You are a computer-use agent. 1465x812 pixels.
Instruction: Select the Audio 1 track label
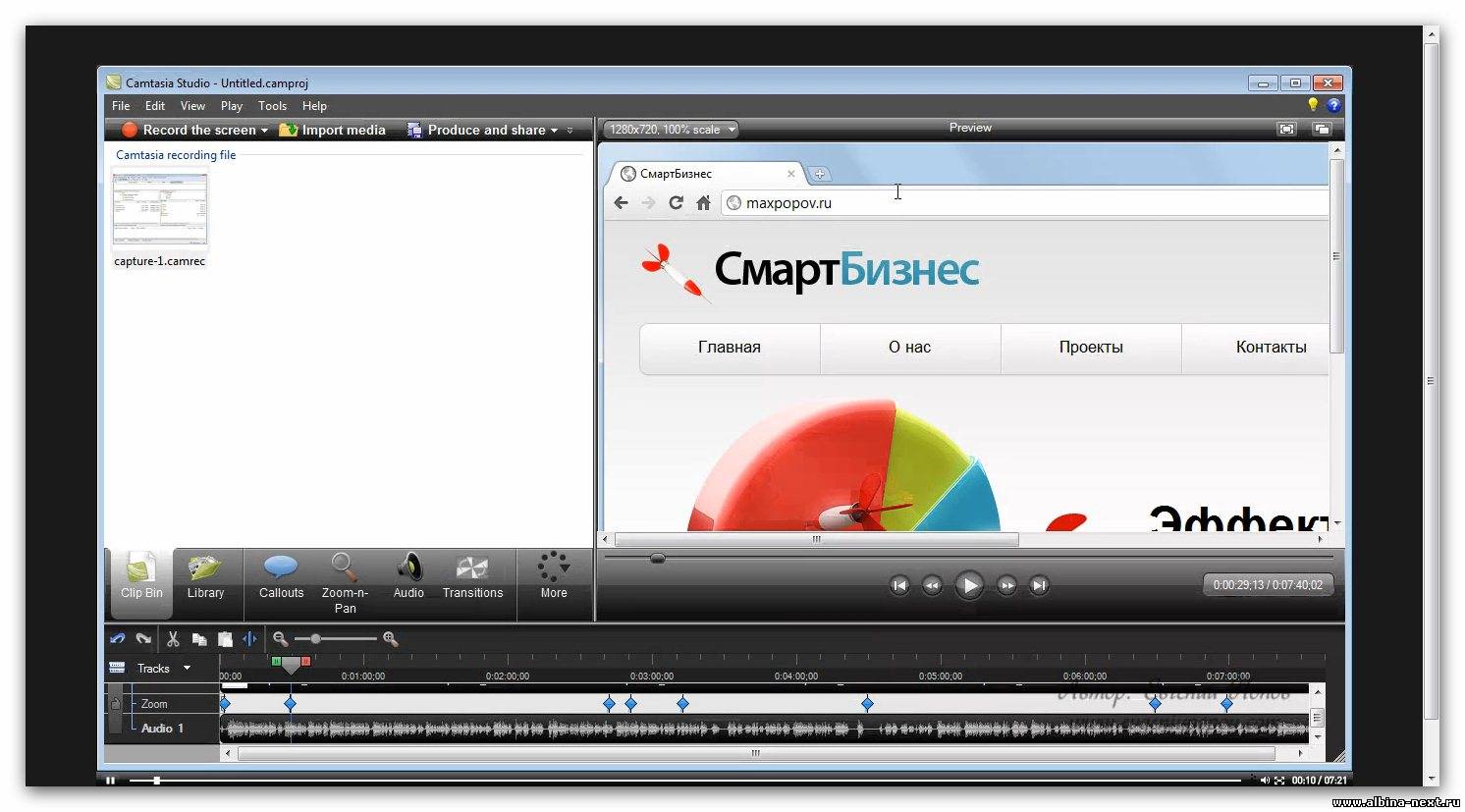162,729
